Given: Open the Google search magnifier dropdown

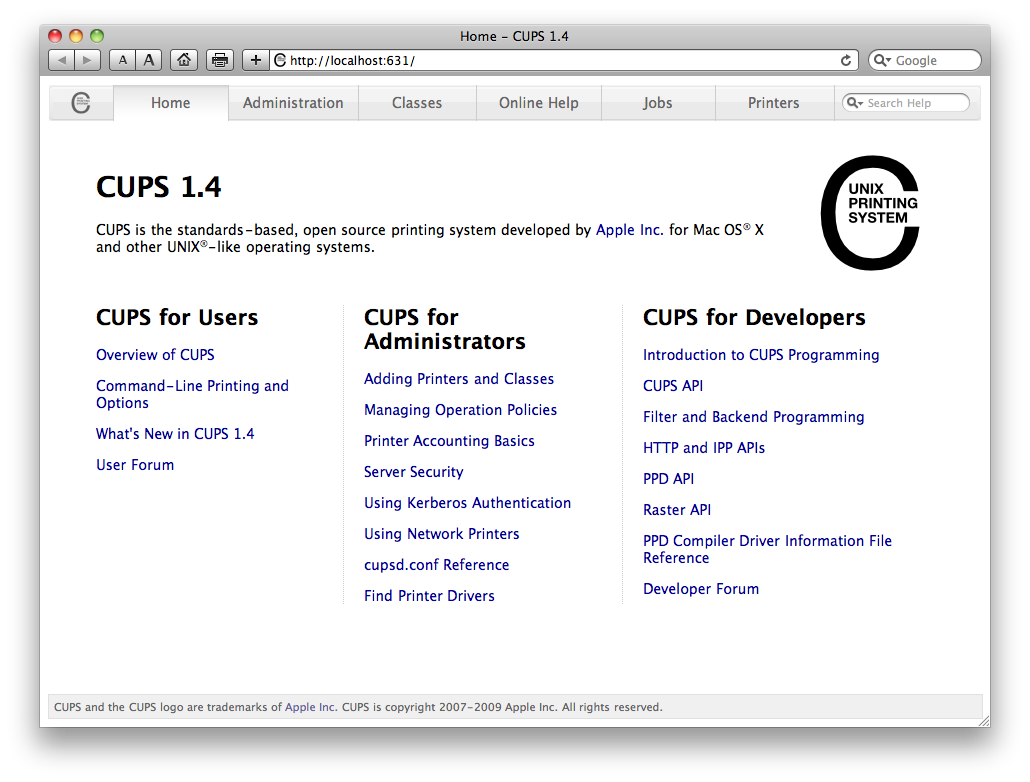Looking at the screenshot, I should point(883,60).
